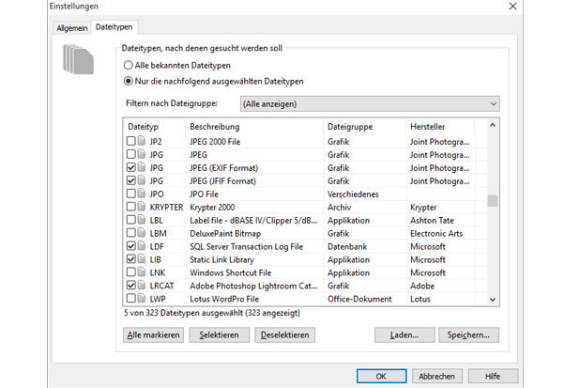
Task: Click 'DeluxePaint Bitmap' description text
Action: pos(225,233)
